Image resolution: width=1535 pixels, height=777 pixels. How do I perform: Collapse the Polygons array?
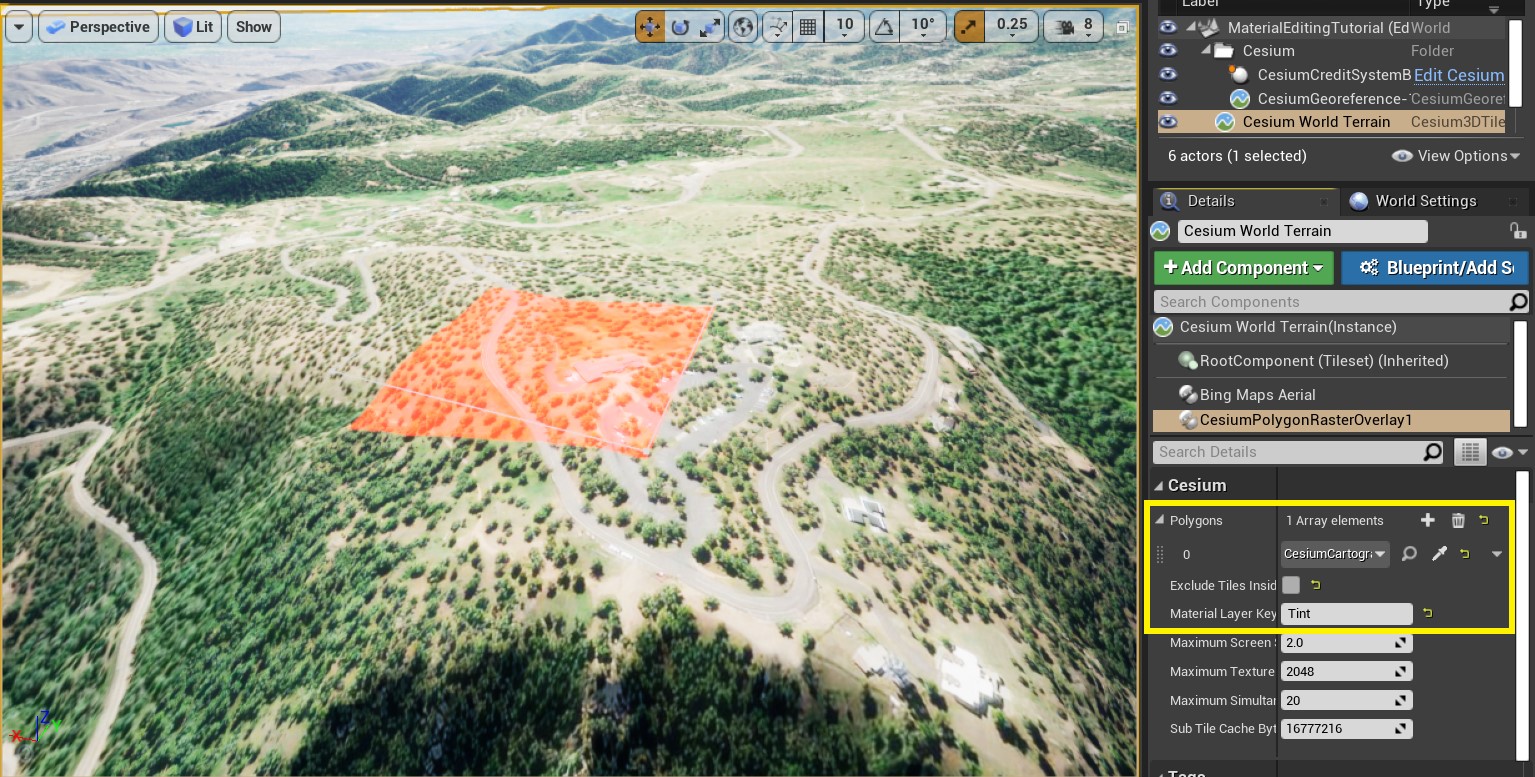click(1160, 521)
